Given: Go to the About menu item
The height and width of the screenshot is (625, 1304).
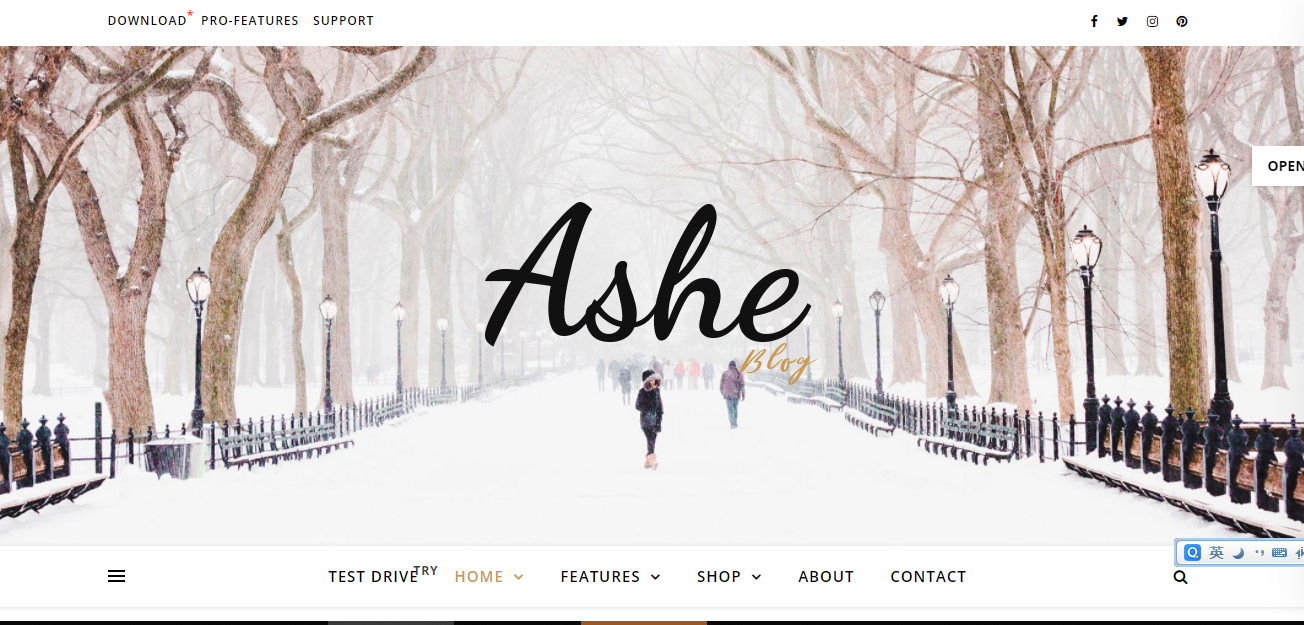Looking at the screenshot, I should pyautogui.click(x=826, y=577).
